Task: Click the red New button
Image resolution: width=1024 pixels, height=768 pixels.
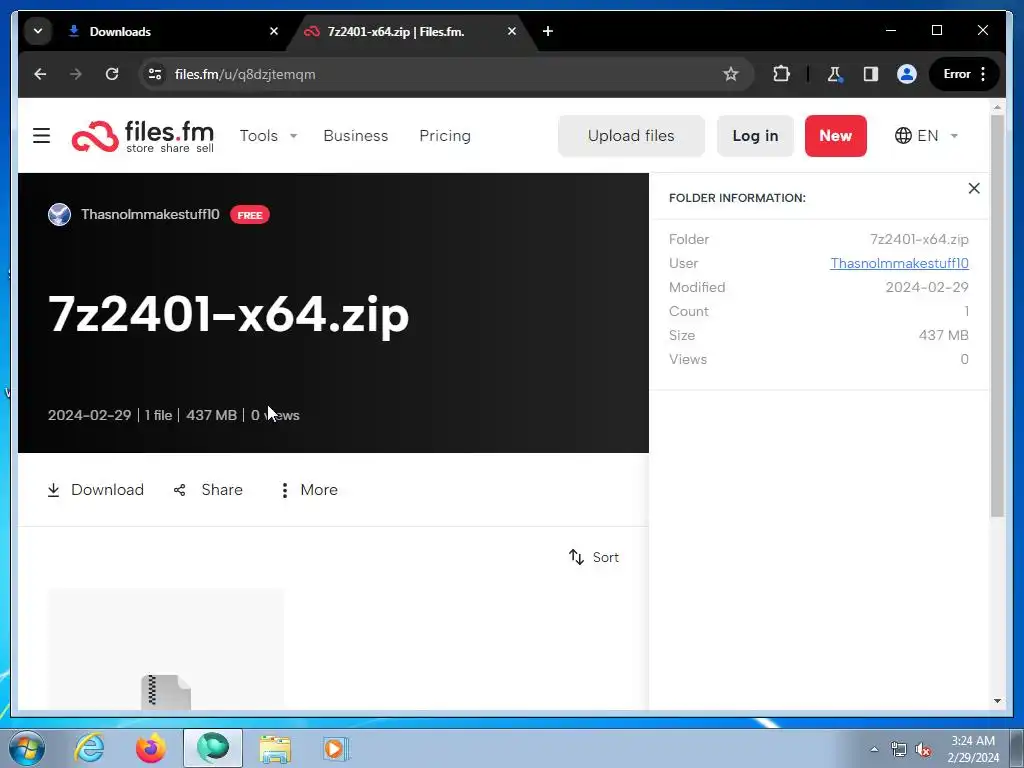Action: (835, 136)
